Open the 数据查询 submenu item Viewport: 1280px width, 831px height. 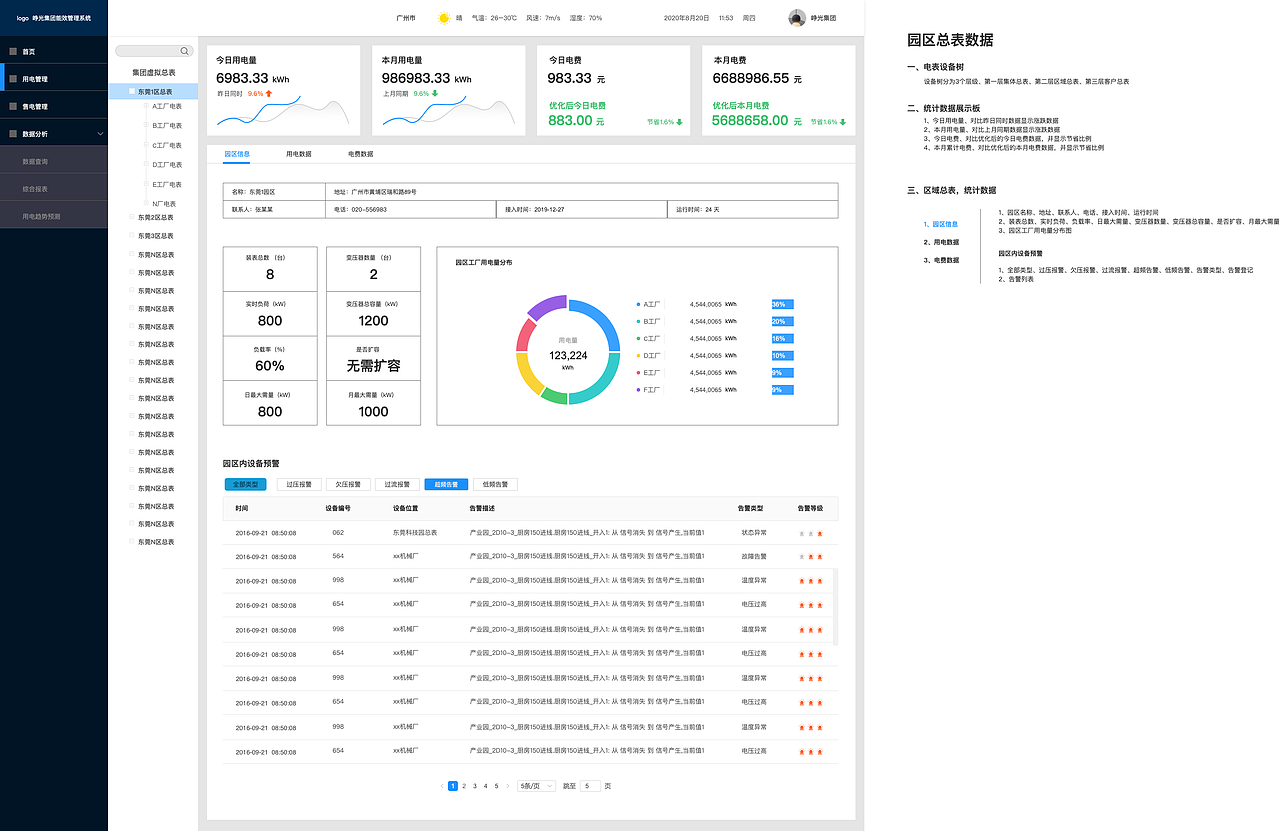[x=53, y=161]
